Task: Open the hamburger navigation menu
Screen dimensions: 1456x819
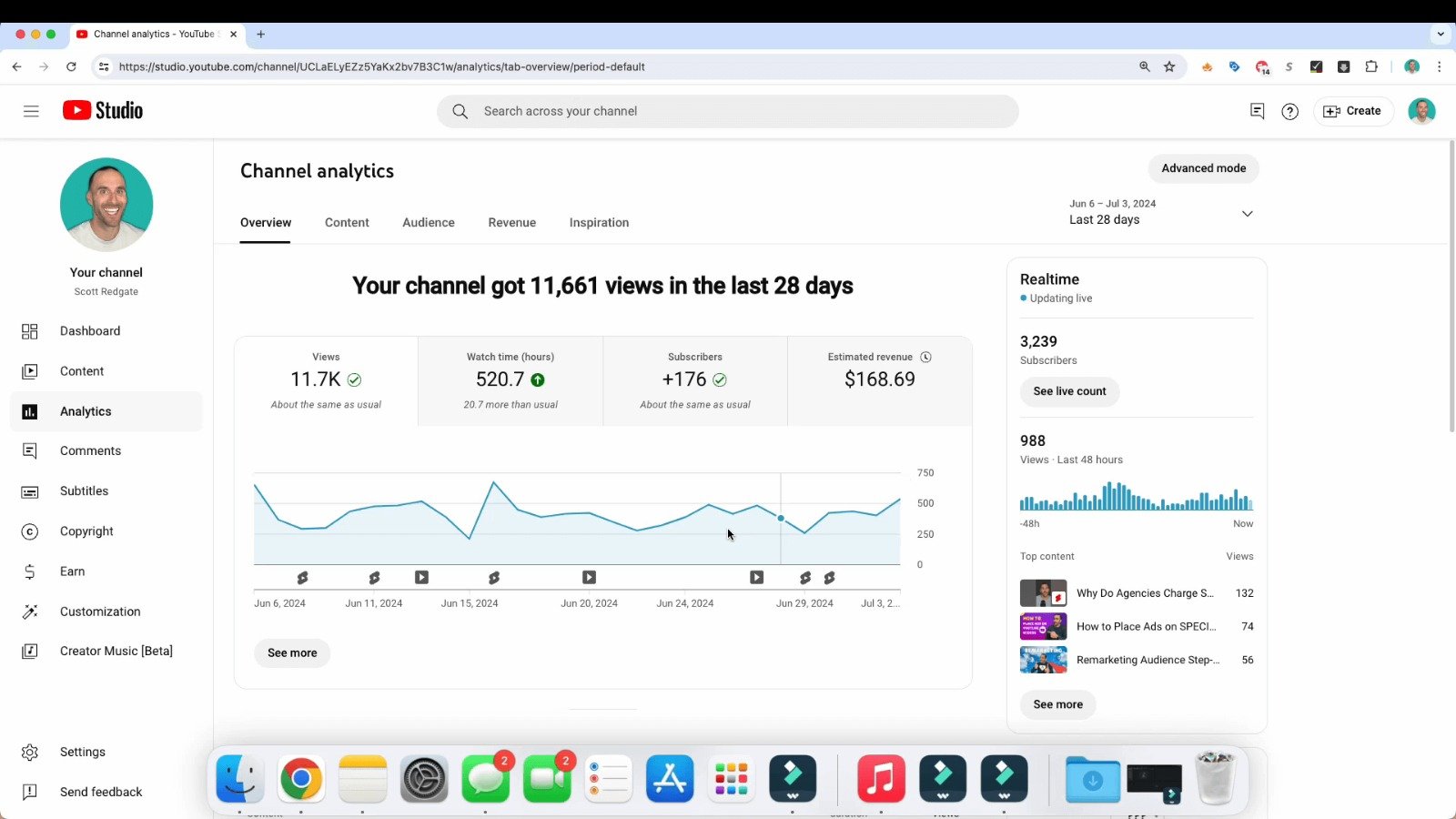Action: coord(31,111)
